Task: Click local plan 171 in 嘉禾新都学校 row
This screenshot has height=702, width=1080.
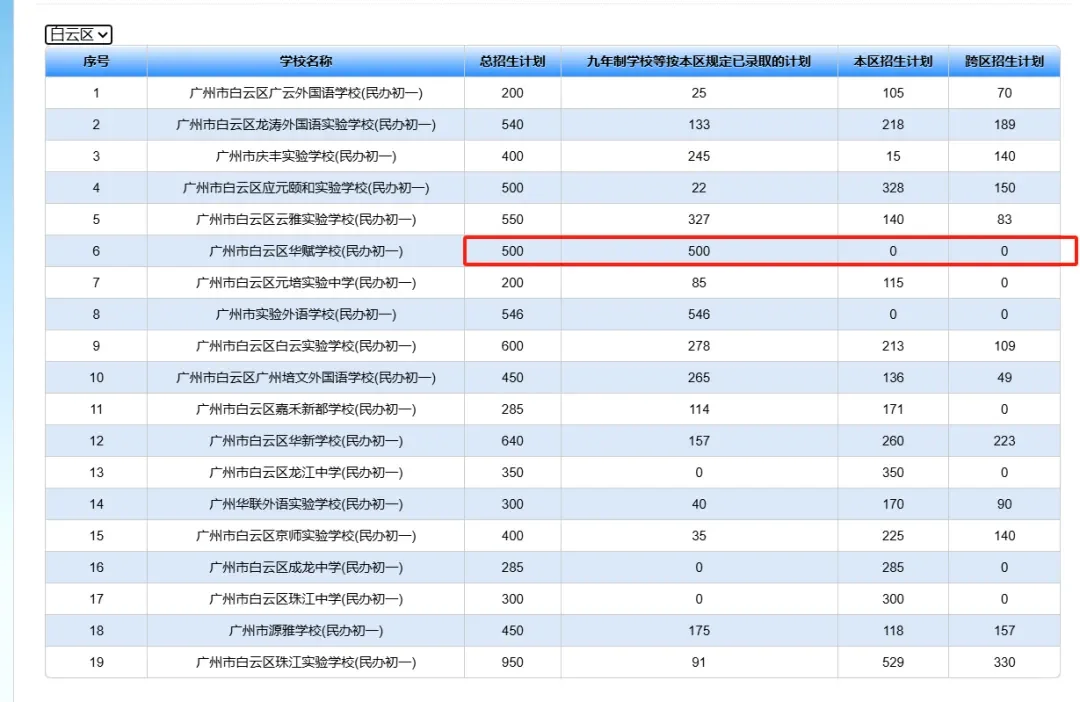Action: [x=893, y=410]
